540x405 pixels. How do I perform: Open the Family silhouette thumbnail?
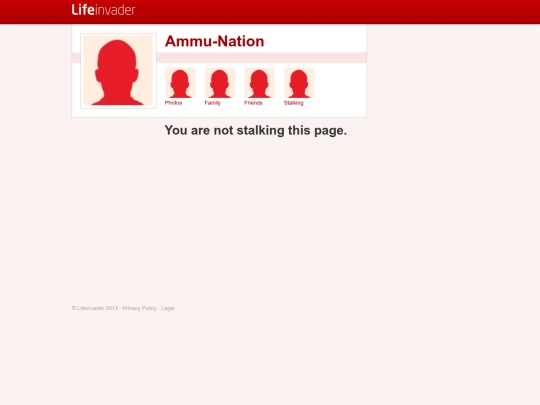click(220, 83)
